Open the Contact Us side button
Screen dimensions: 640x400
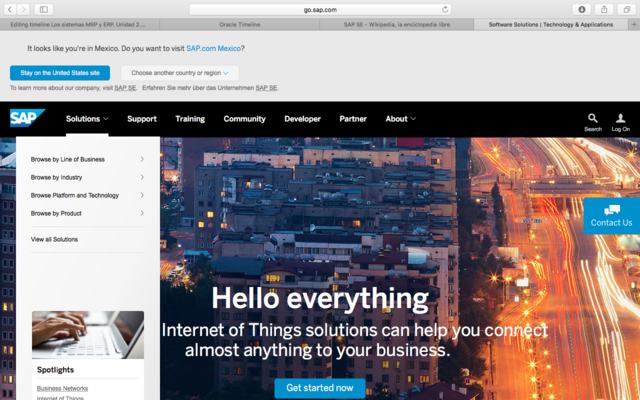611,216
